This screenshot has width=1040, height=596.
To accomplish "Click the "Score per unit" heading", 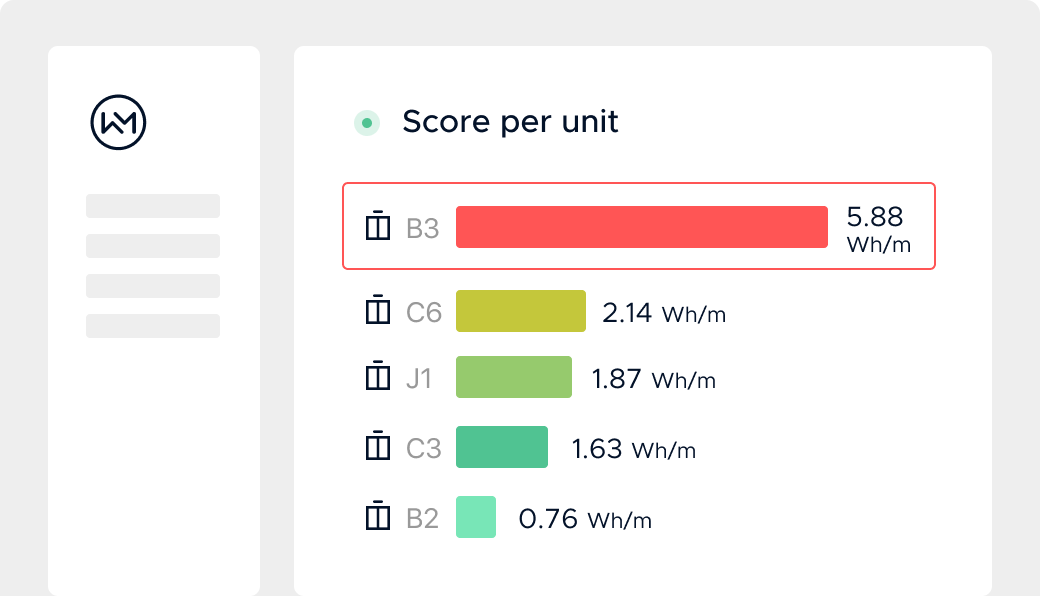I will (x=510, y=122).
